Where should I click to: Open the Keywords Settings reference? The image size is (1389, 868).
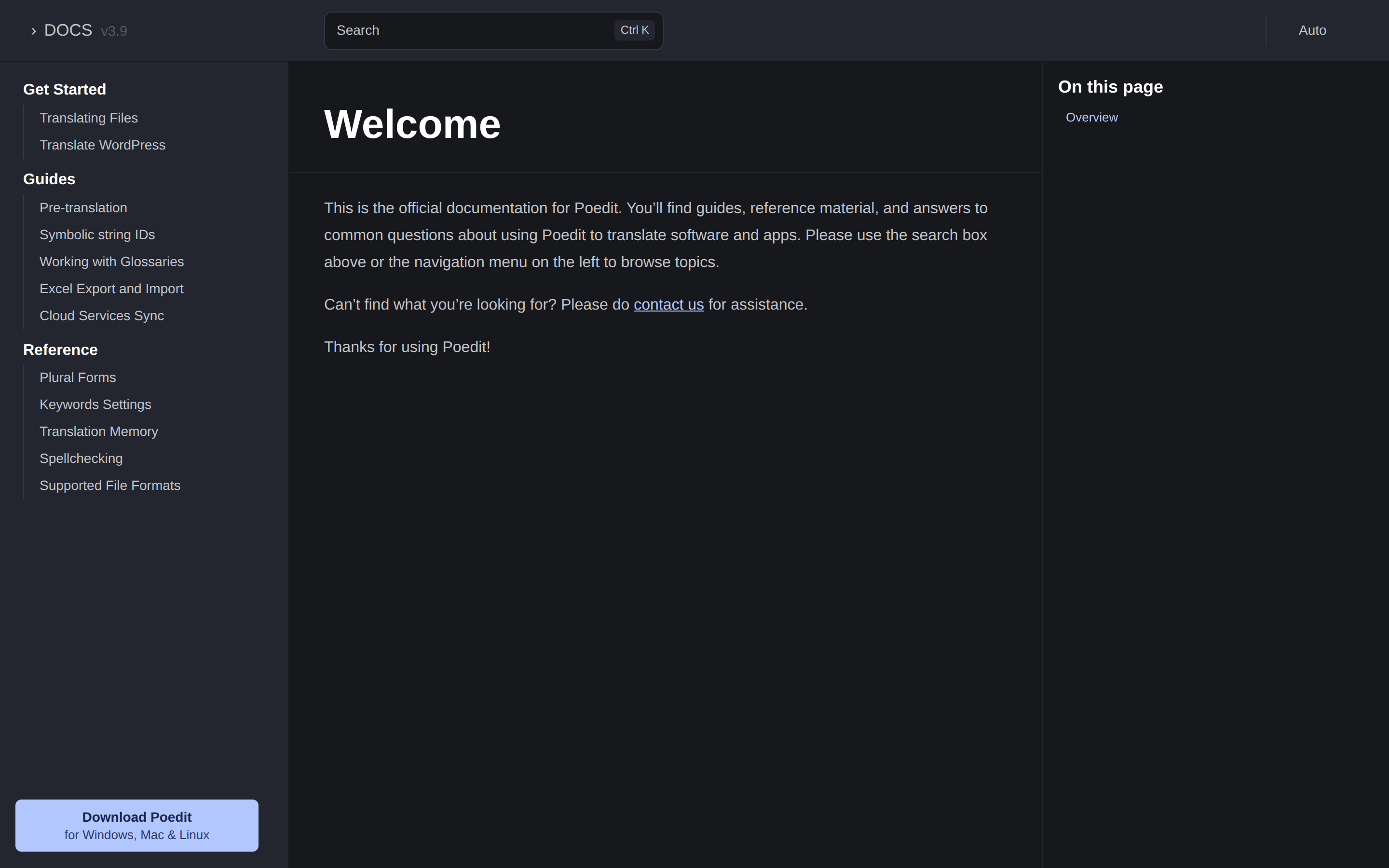[95, 404]
